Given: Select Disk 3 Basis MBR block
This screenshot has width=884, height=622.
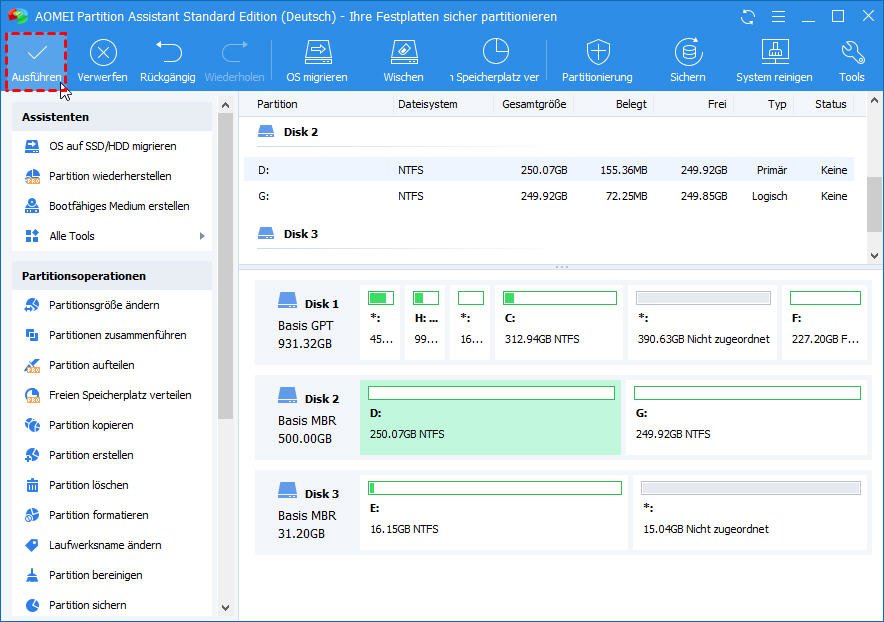Looking at the screenshot, I should click(308, 513).
